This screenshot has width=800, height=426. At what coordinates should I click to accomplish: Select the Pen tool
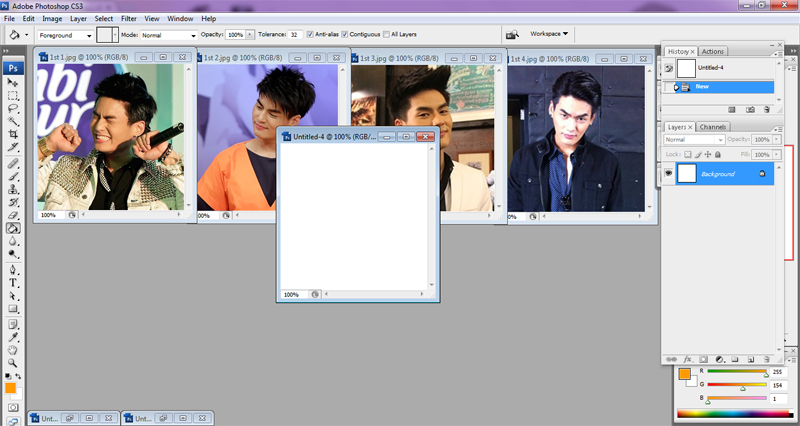pos(13,270)
